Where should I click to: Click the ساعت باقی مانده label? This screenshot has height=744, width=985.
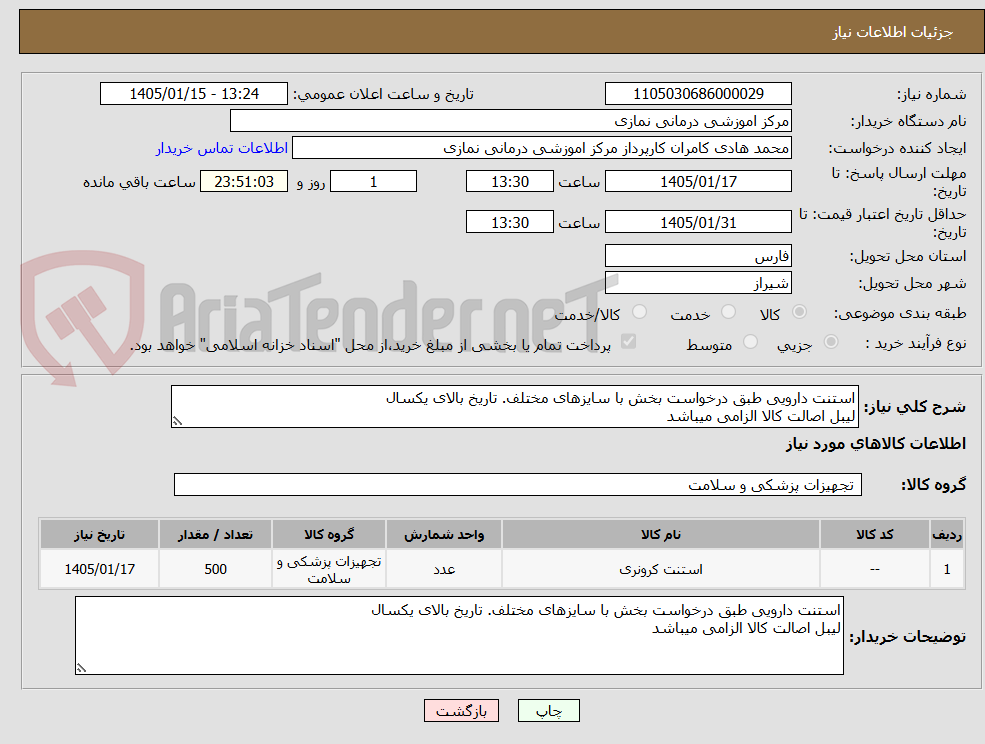pyautogui.click(x=139, y=182)
